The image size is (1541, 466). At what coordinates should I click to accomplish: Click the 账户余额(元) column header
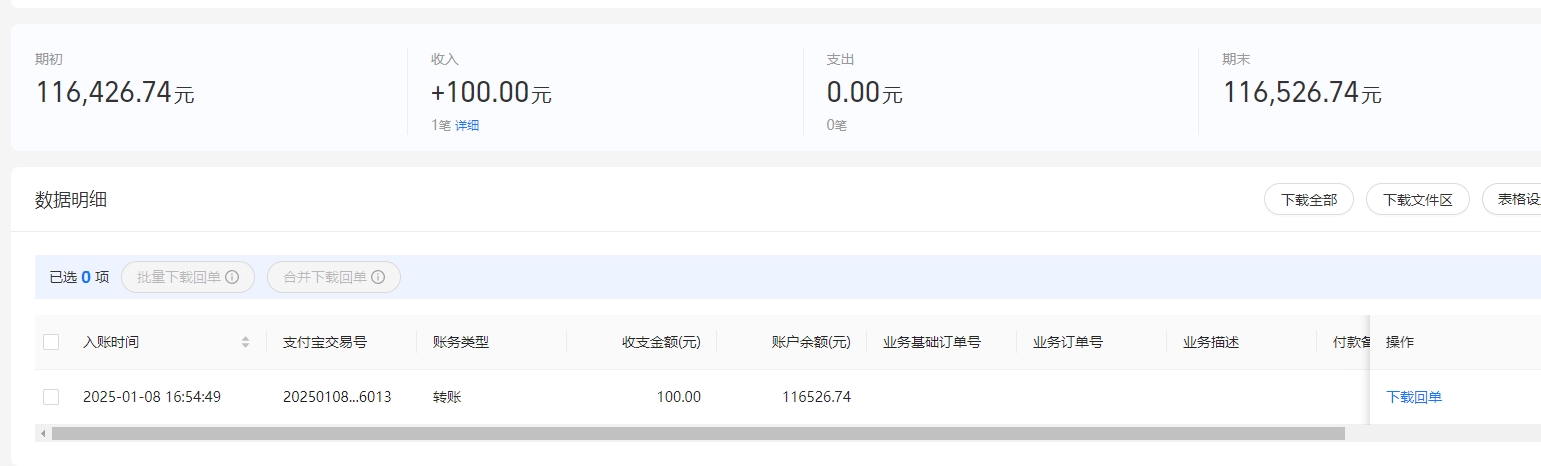click(811, 342)
